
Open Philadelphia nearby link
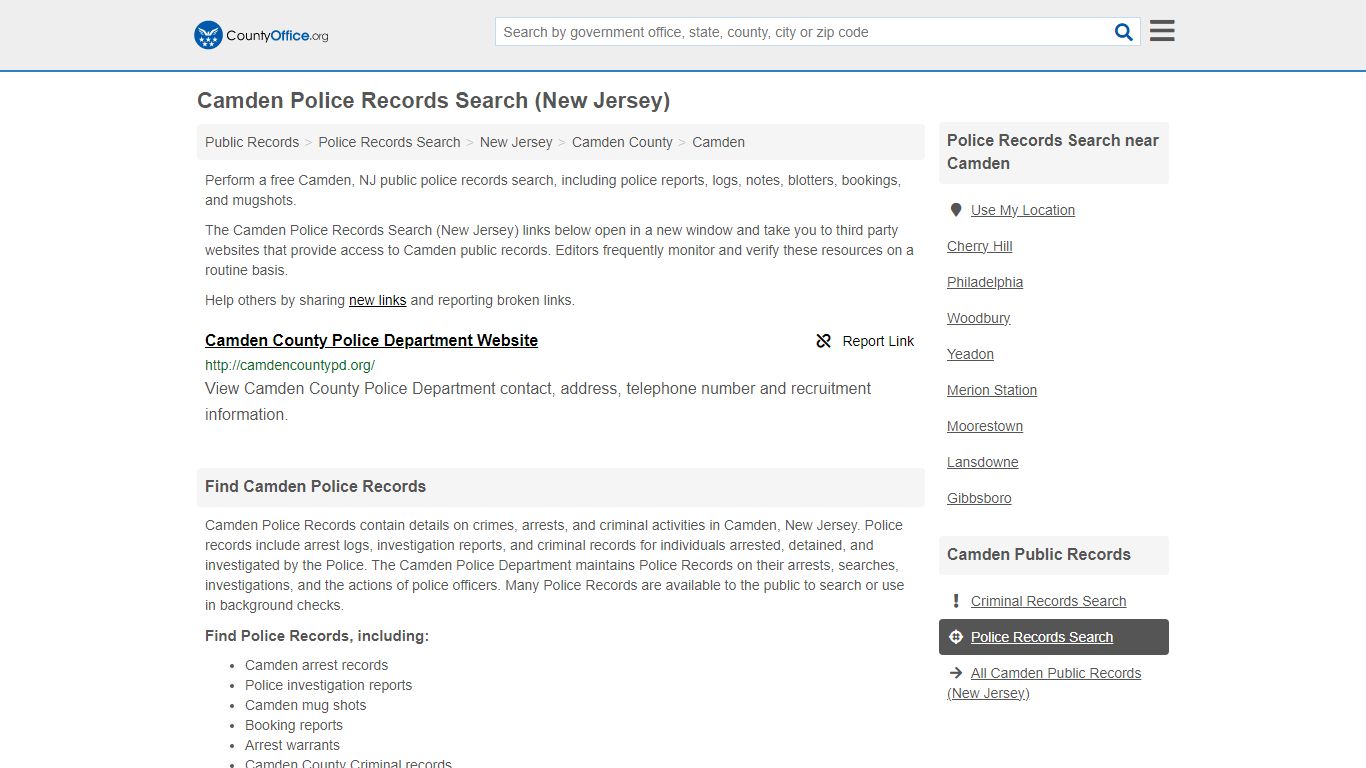[985, 282]
